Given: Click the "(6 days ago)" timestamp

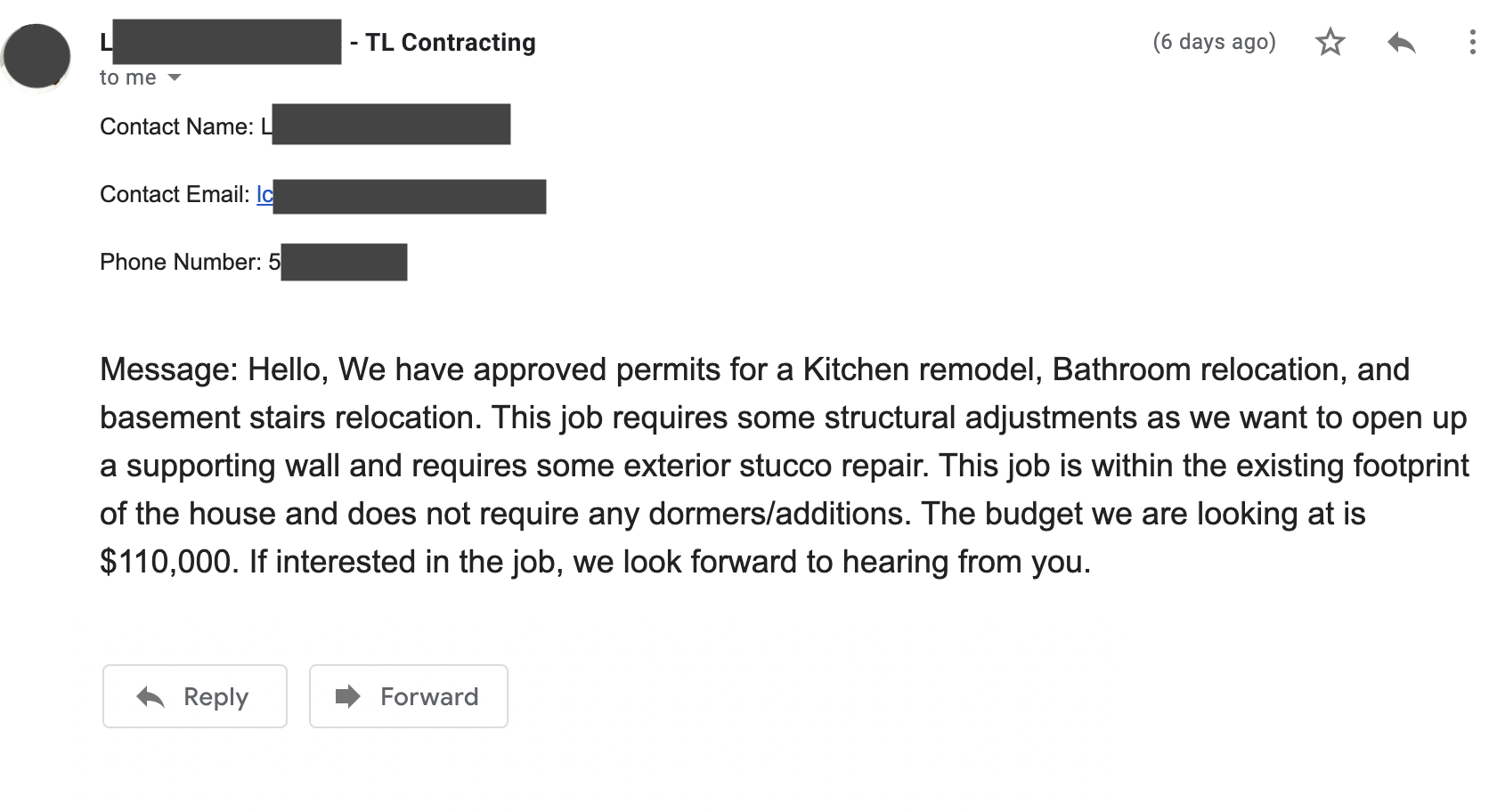Looking at the screenshot, I should click(1214, 42).
